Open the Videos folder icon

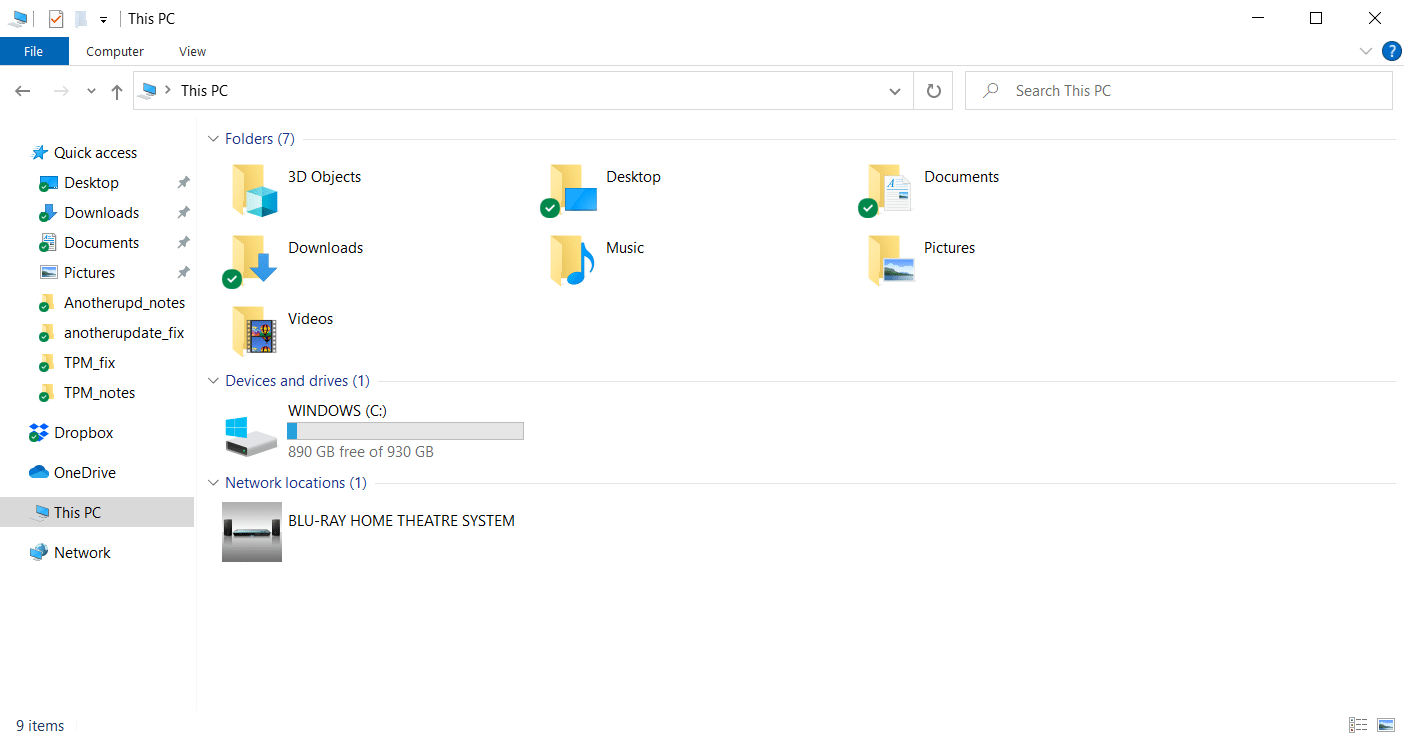254,332
